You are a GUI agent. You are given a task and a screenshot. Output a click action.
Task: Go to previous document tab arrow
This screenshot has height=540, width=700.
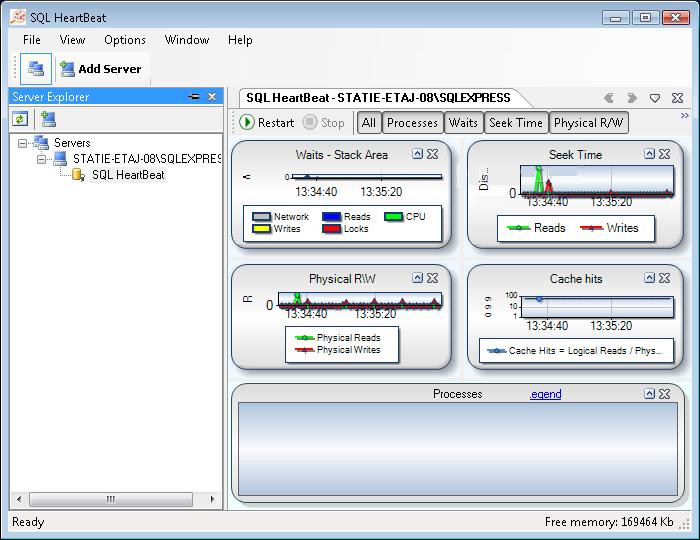point(608,98)
